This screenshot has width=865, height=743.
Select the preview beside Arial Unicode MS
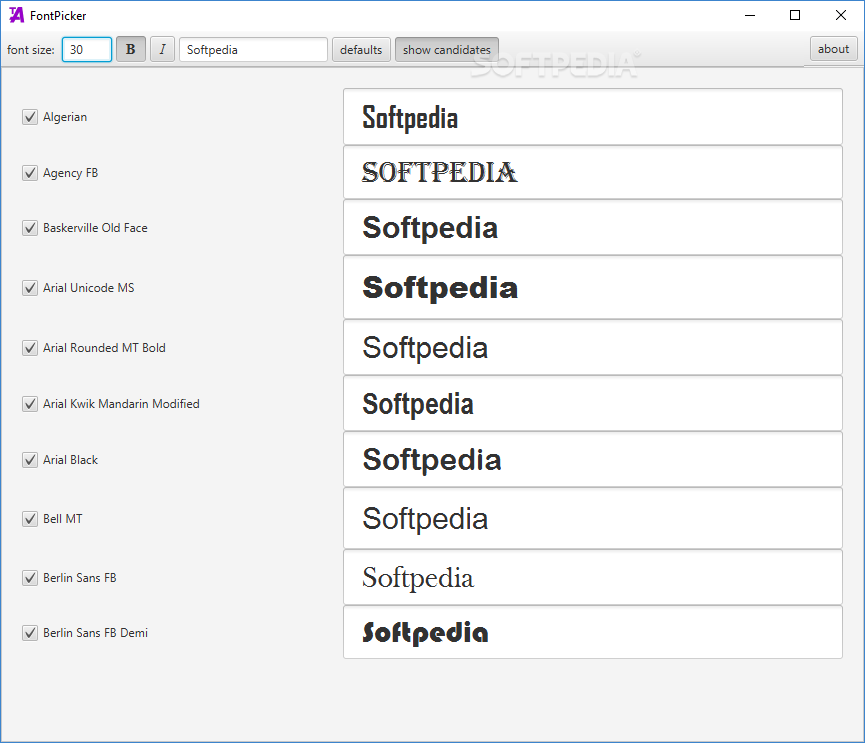[593, 287]
